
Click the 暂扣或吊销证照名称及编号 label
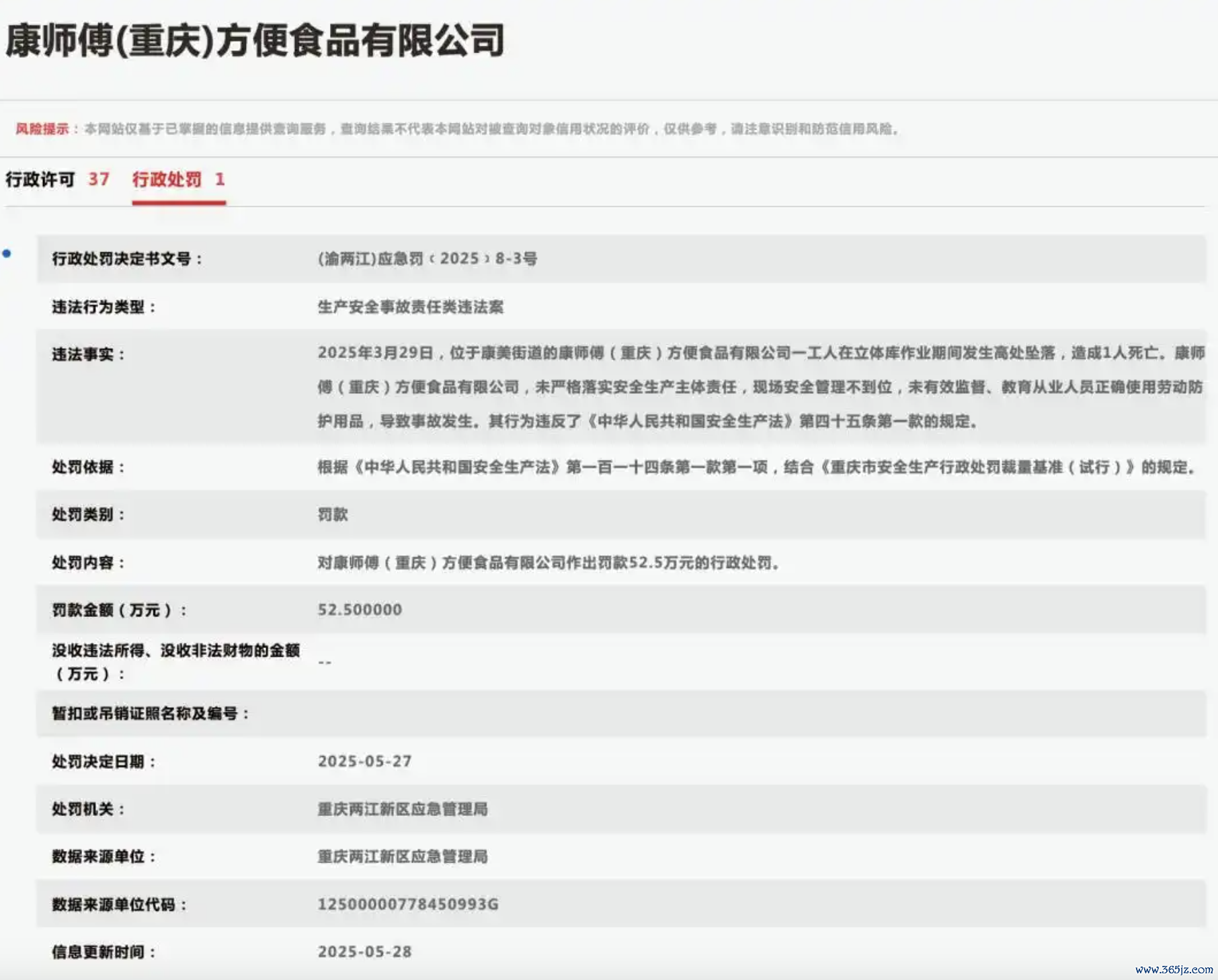click(151, 714)
